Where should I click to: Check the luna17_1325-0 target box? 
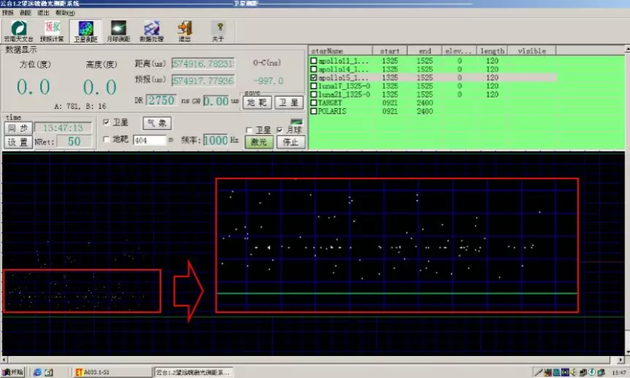coord(314,86)
